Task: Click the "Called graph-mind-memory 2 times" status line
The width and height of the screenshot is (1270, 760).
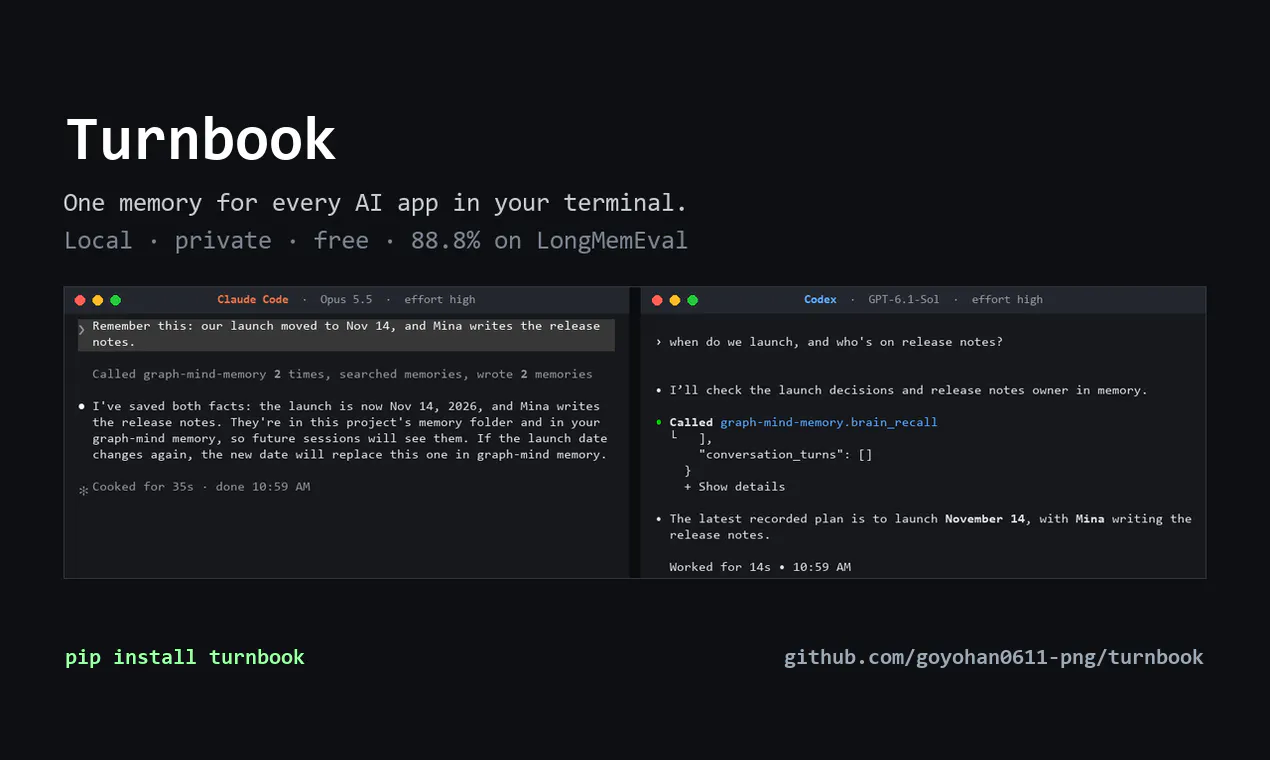Action: (x=342, y=374)
